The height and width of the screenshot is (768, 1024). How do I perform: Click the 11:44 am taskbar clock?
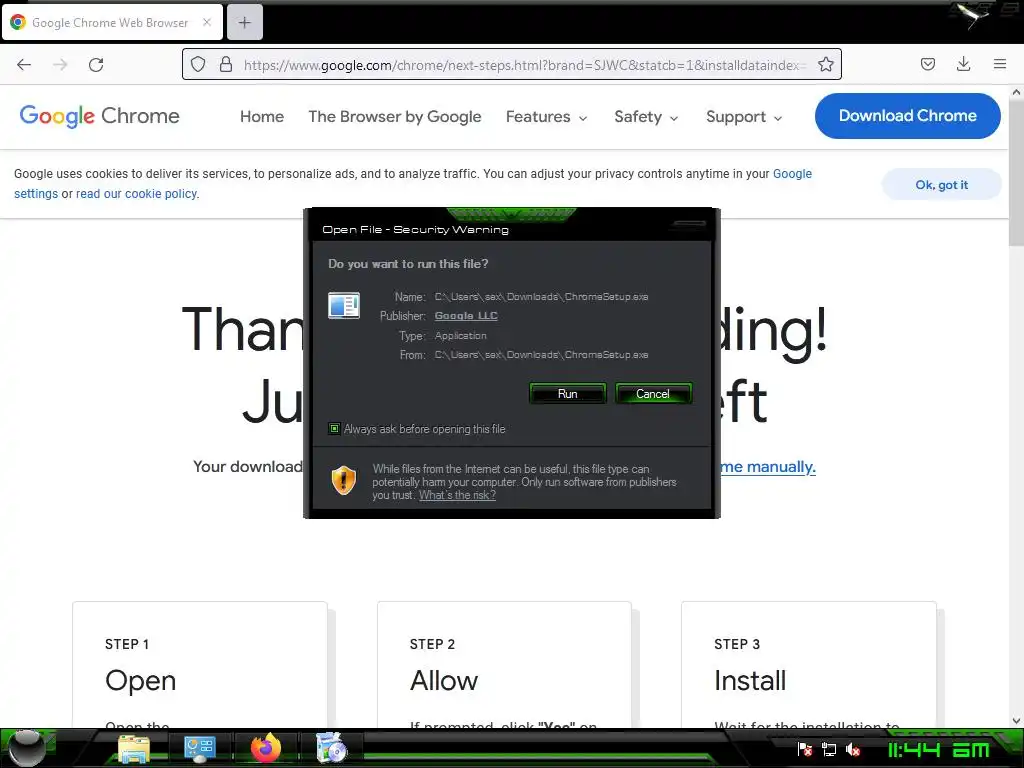pyautogui.click(x=939, y=750)
